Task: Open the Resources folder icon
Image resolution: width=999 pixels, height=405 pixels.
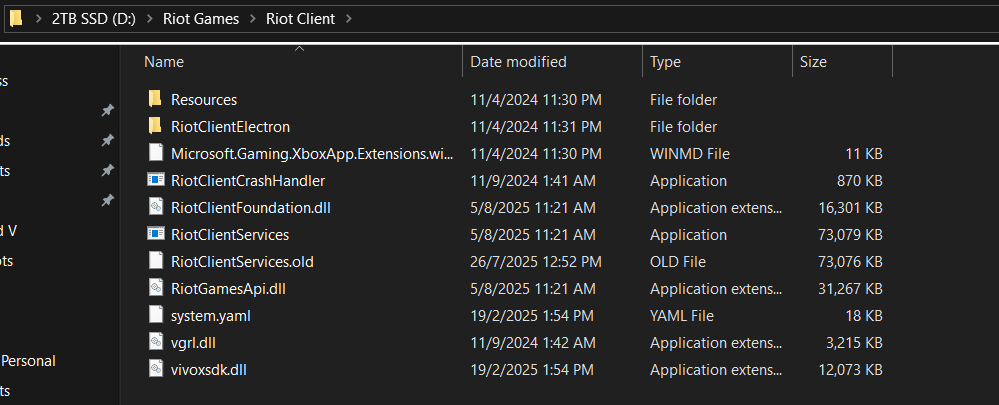Action: 155,99
